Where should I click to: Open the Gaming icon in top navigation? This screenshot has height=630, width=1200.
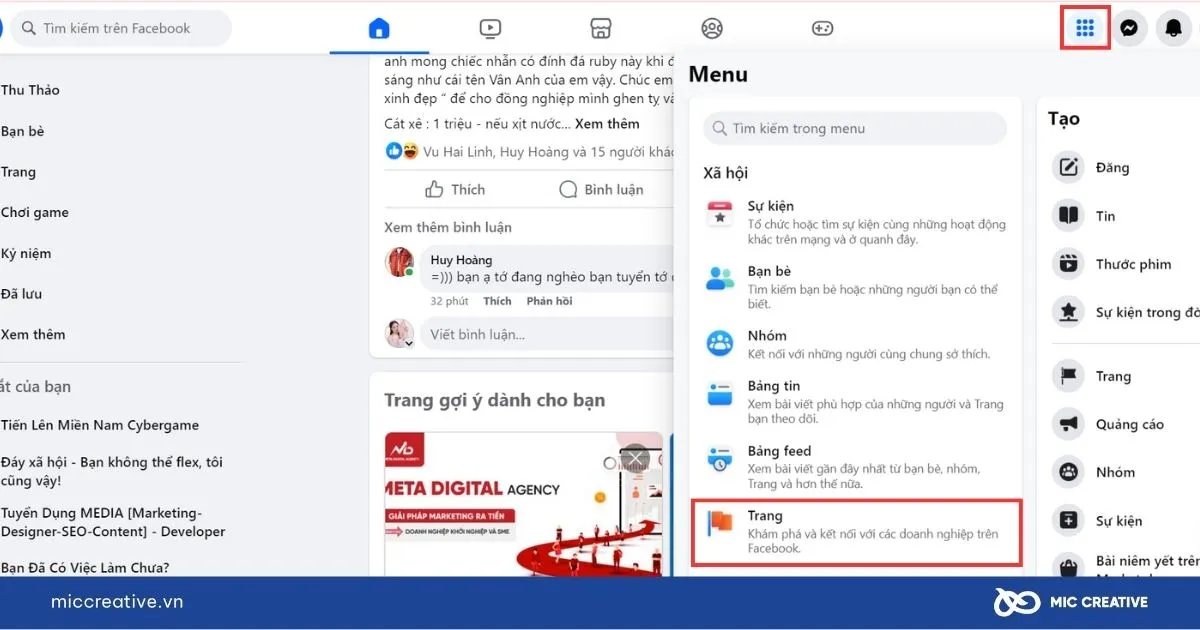[822, 28]
